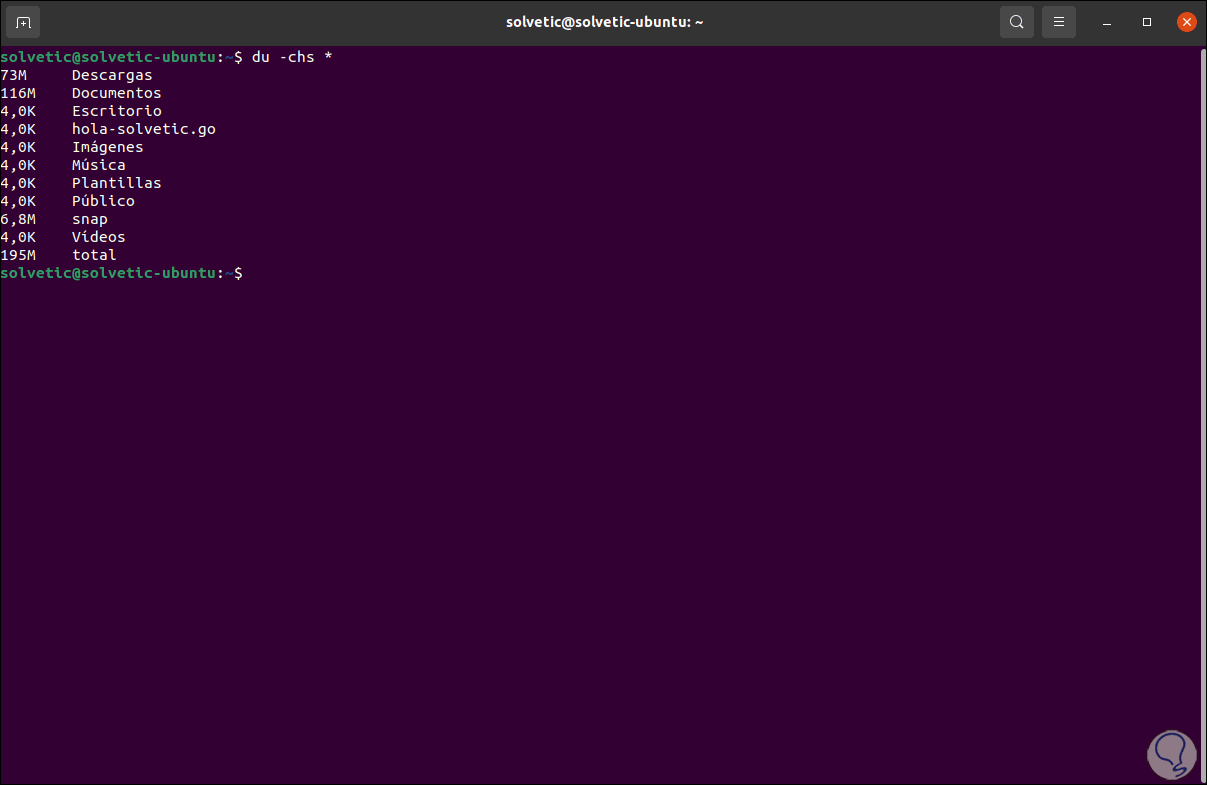Open the search in terminal
Image resolution: width=1207 pixels, height=785 pixels.
point(1016,21)
